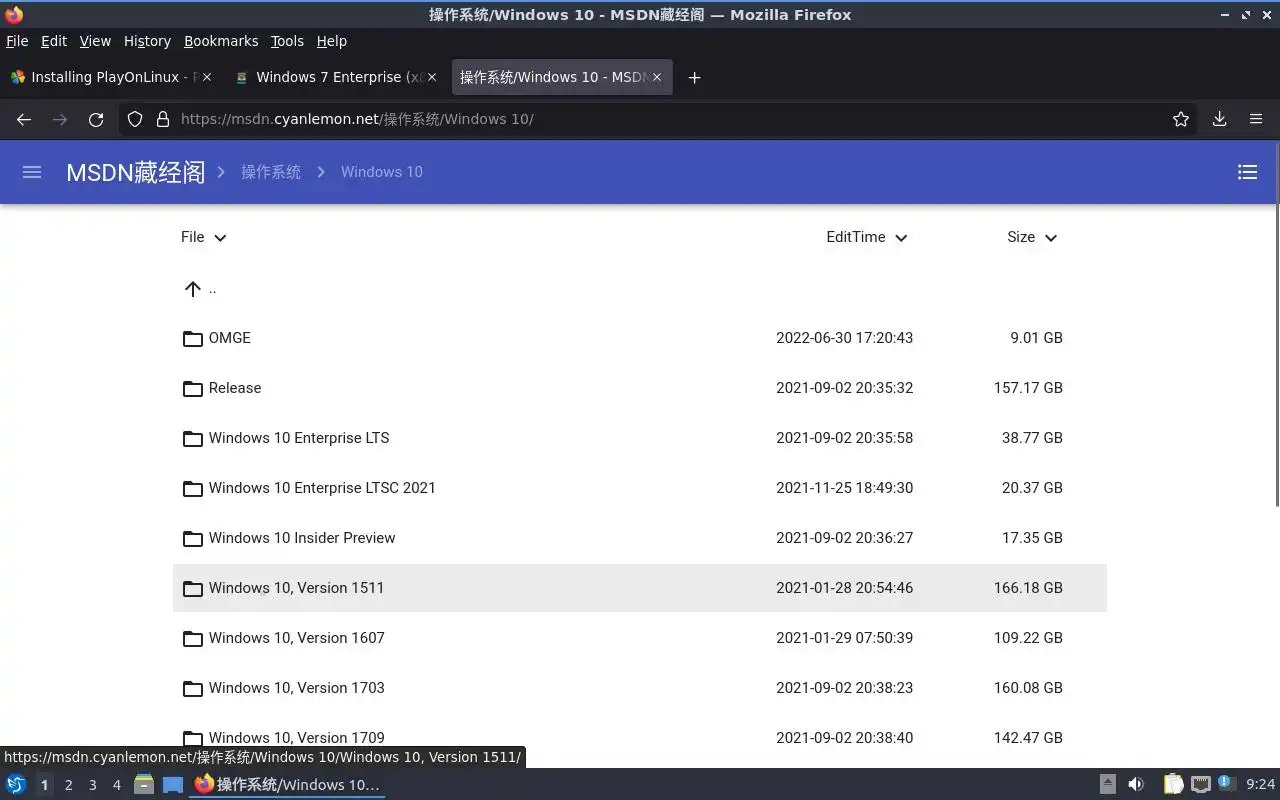1280x800 pixels.
Task: Click the Version 1703 folder icon
Action: (193, 688)
